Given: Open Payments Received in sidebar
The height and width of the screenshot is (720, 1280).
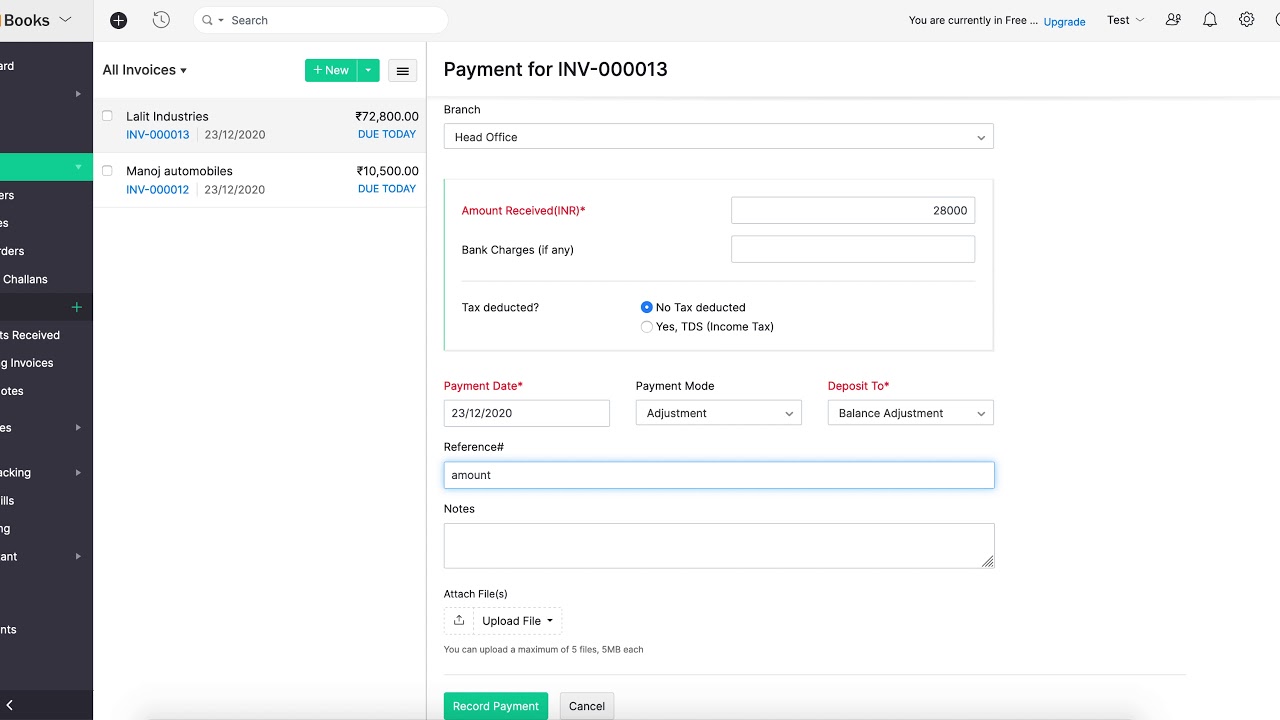Looking at the screenshot, I should (x=30, y=335).
